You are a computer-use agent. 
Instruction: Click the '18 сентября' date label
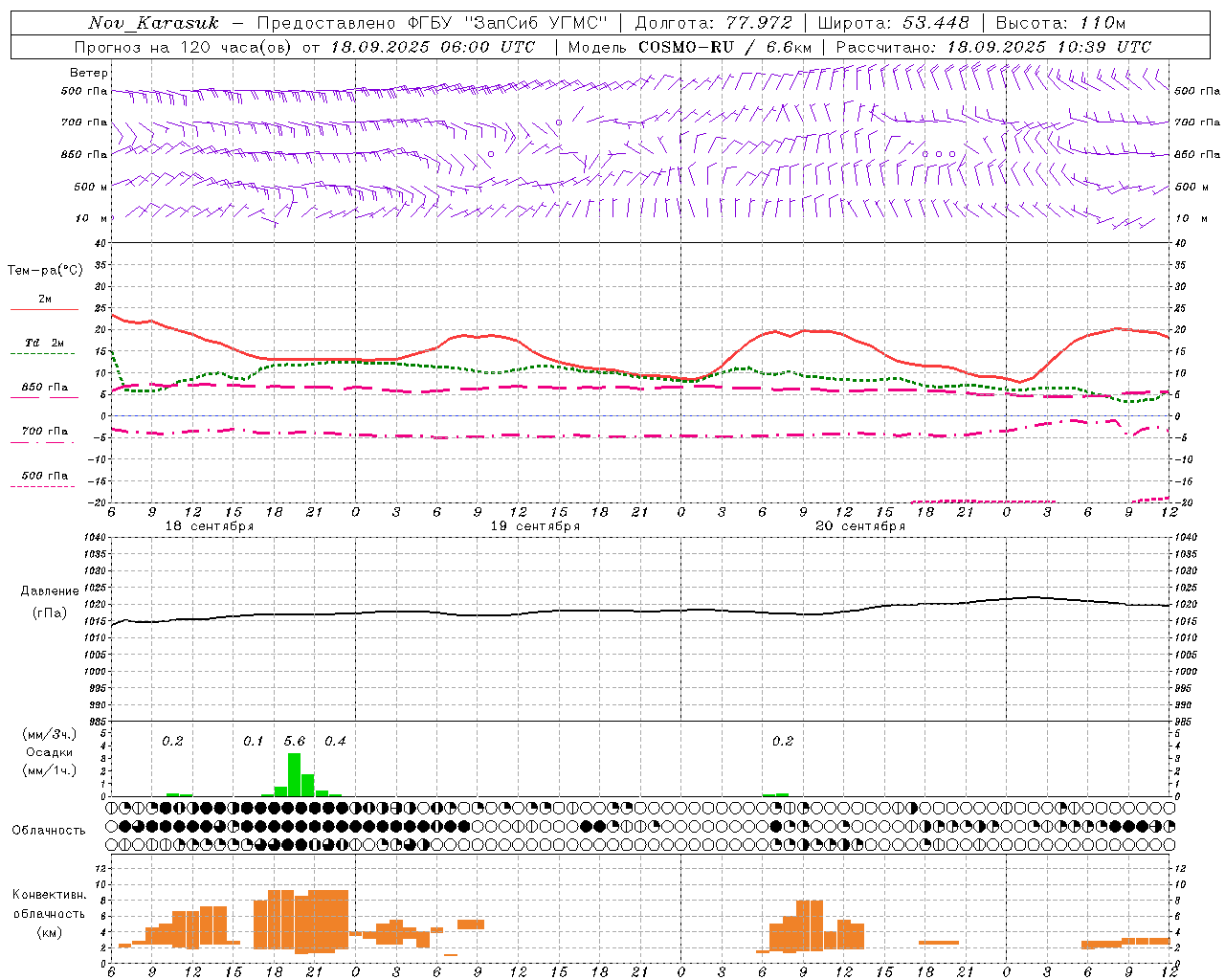click(210, 526)
